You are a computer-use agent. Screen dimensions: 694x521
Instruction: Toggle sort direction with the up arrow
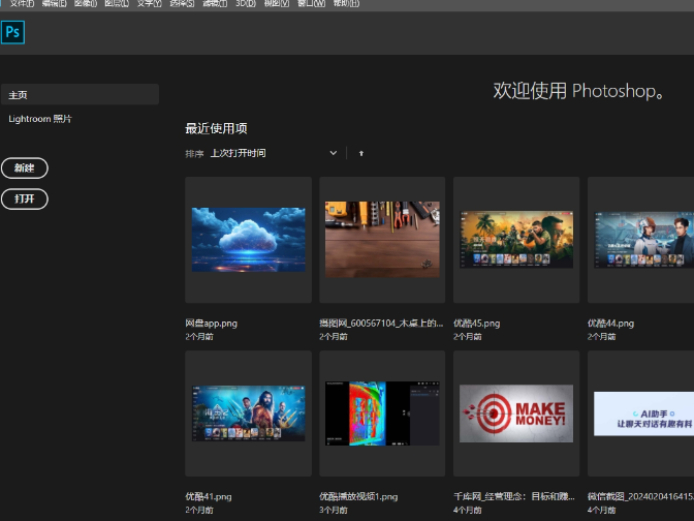coord(361,153)
